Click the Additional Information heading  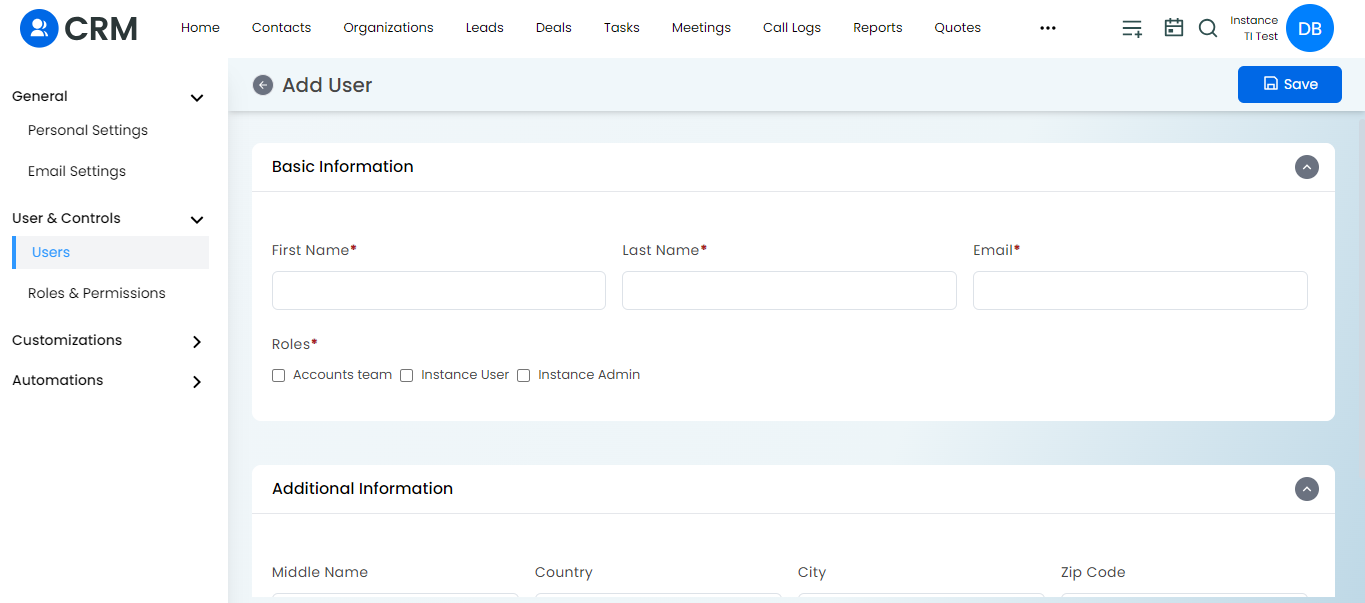[x=363, y=489]
